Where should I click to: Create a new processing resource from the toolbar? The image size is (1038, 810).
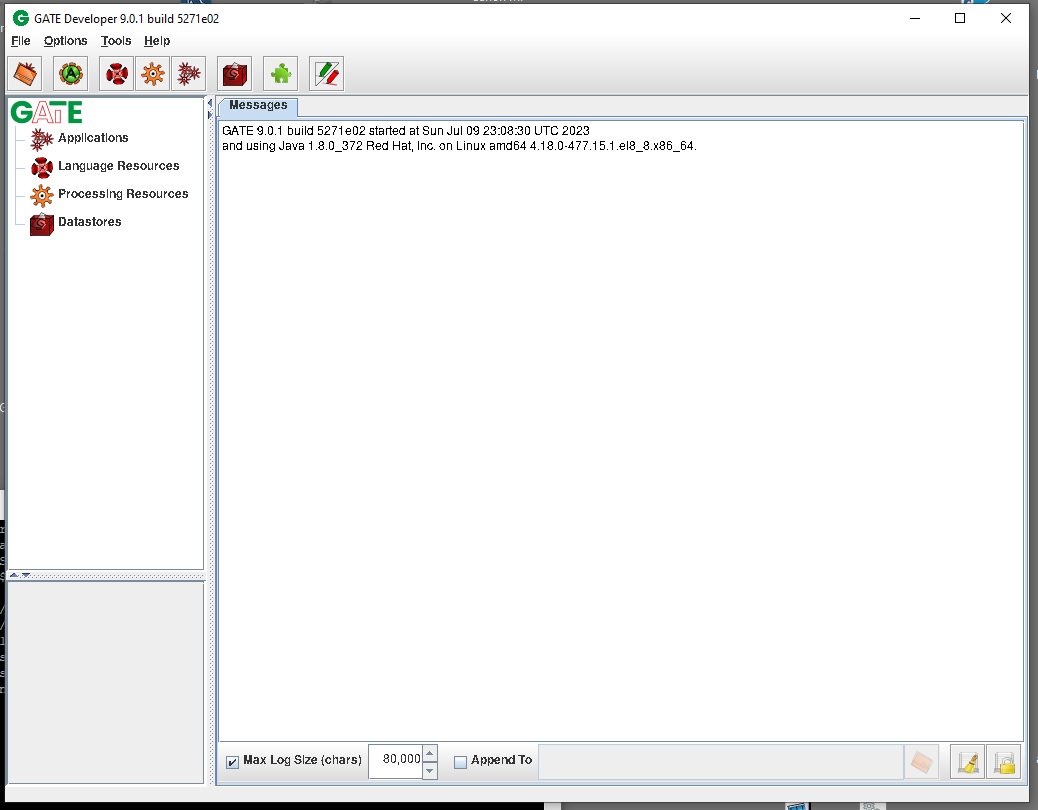pos(152,73)
